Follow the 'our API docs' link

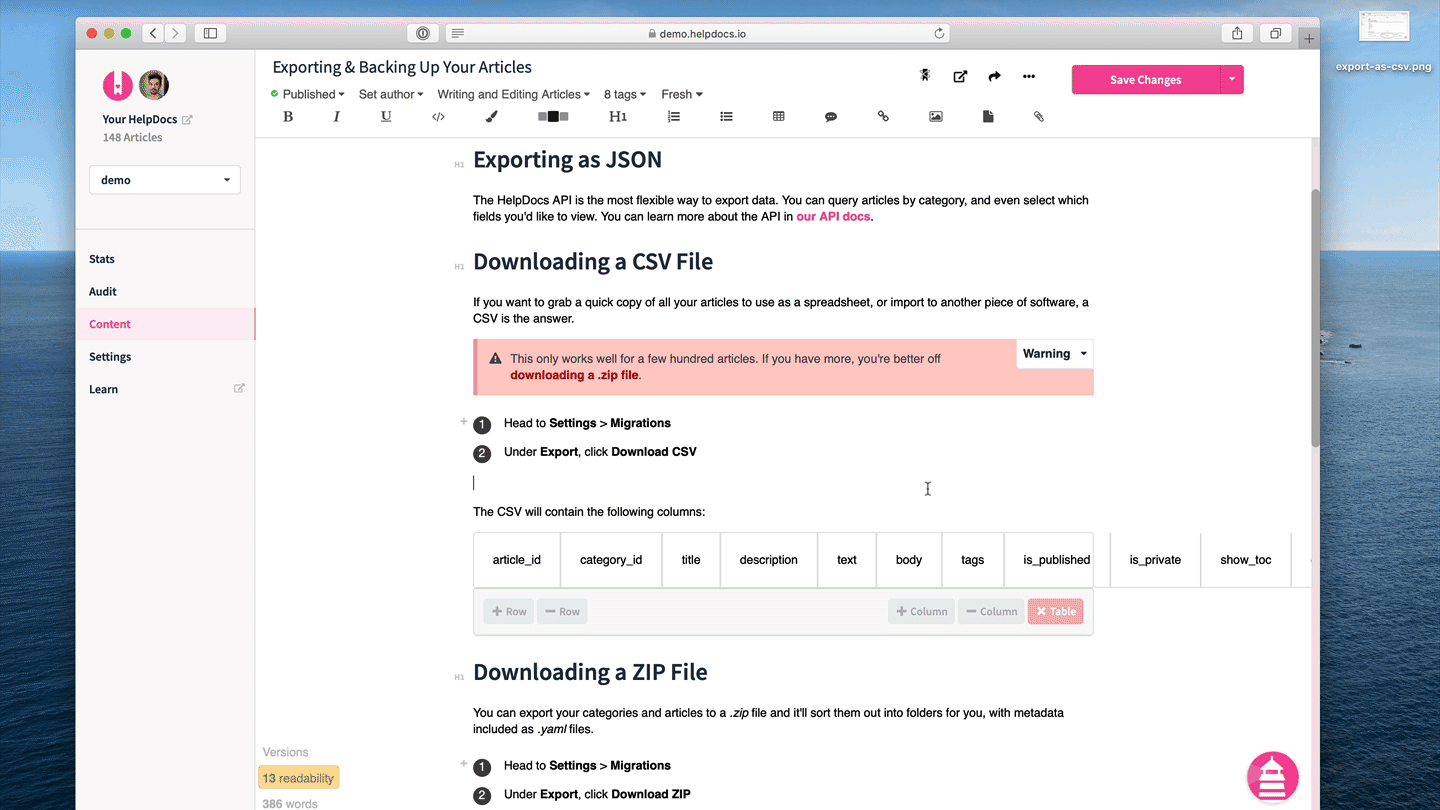point(833,216)
